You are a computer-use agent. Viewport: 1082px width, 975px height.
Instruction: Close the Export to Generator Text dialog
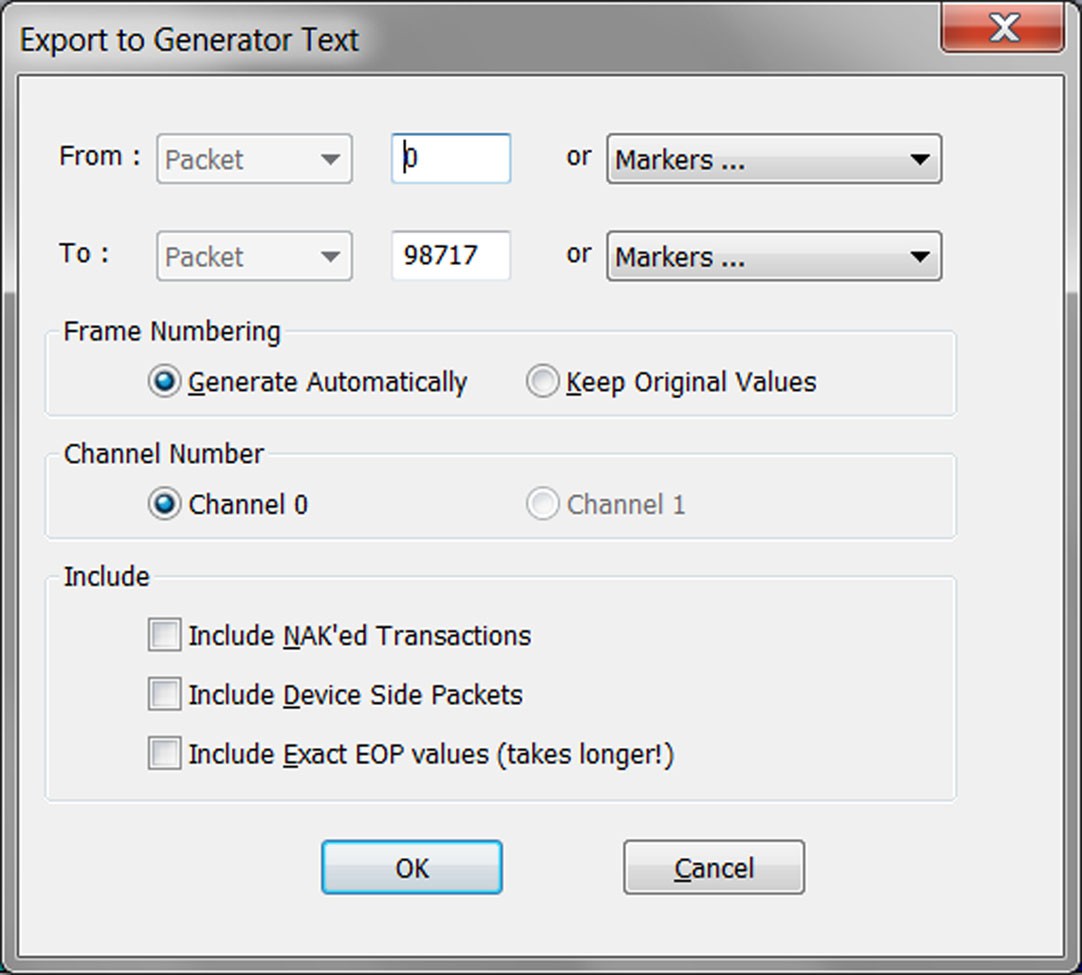(1003, 28)
